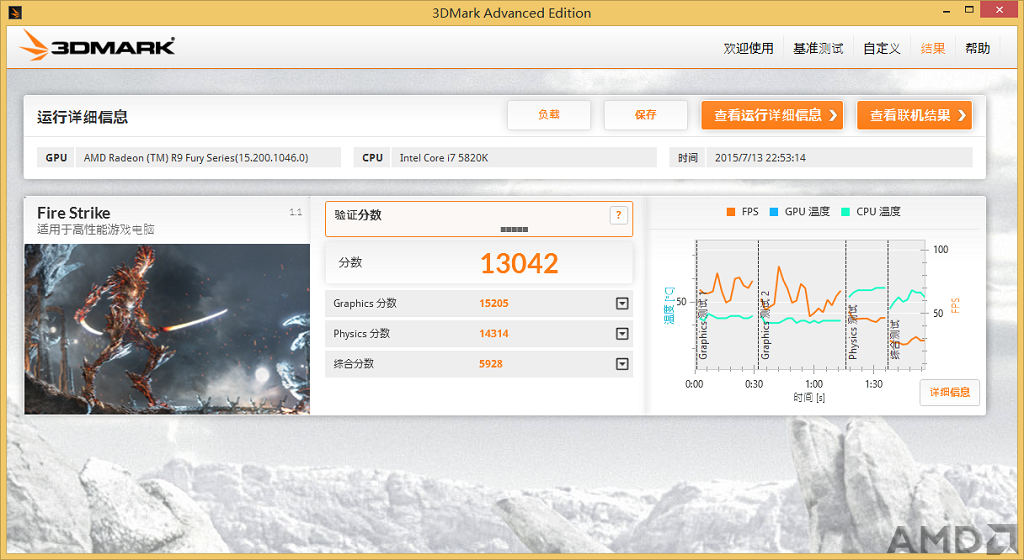This screenshot has width=1024, height=560.
Task: Click the 3DMark title bar app icon
Action: [x=14, y=12]
